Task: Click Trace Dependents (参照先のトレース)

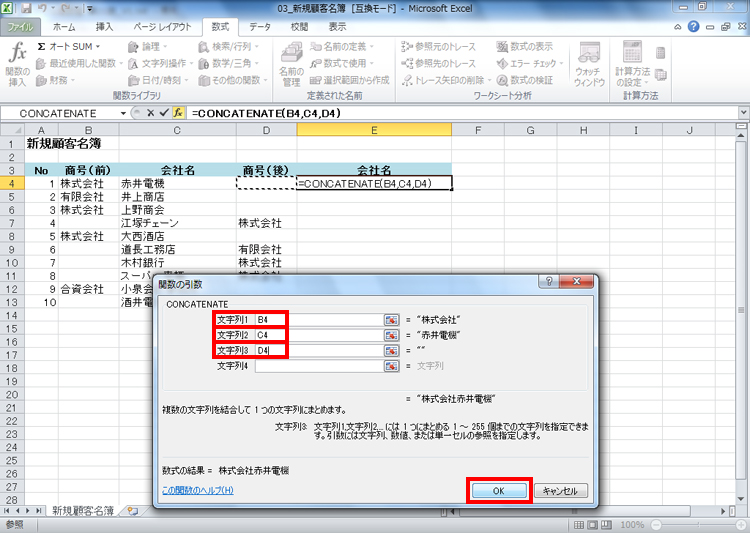Action: click(439, 63)
